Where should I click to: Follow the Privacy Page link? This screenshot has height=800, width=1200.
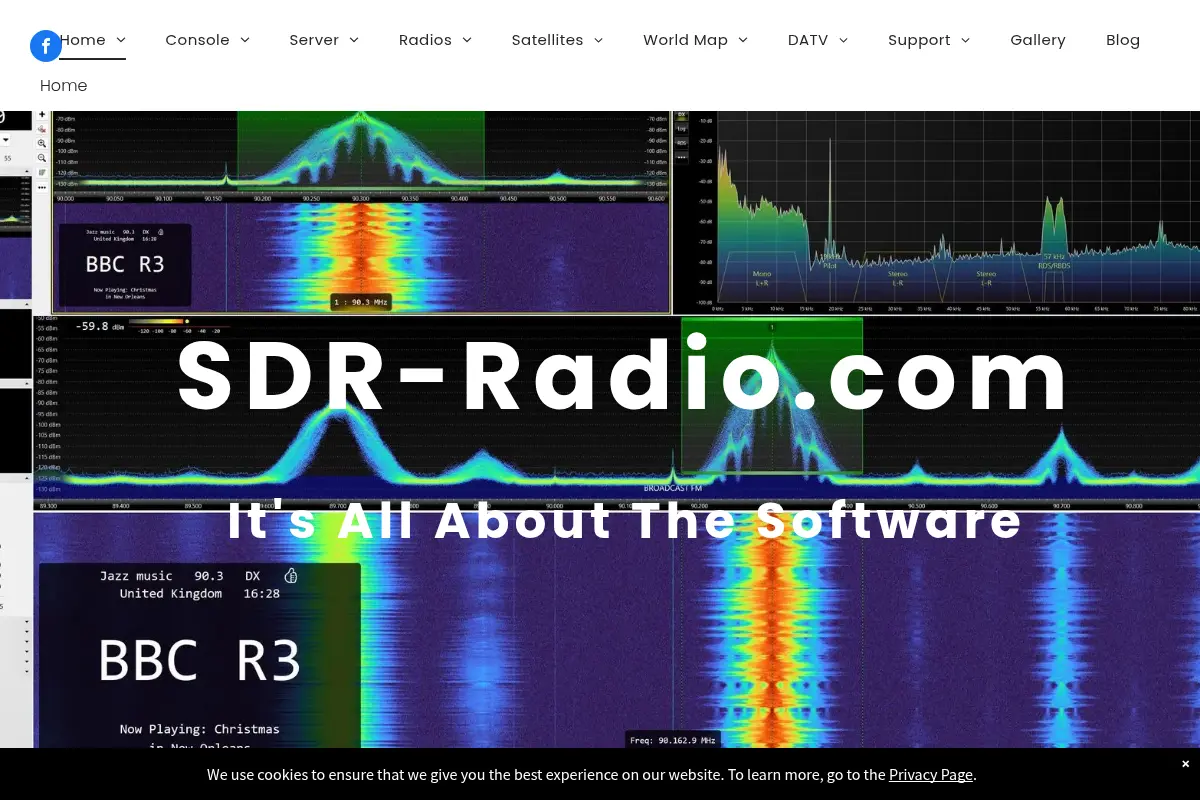point(931,774)
